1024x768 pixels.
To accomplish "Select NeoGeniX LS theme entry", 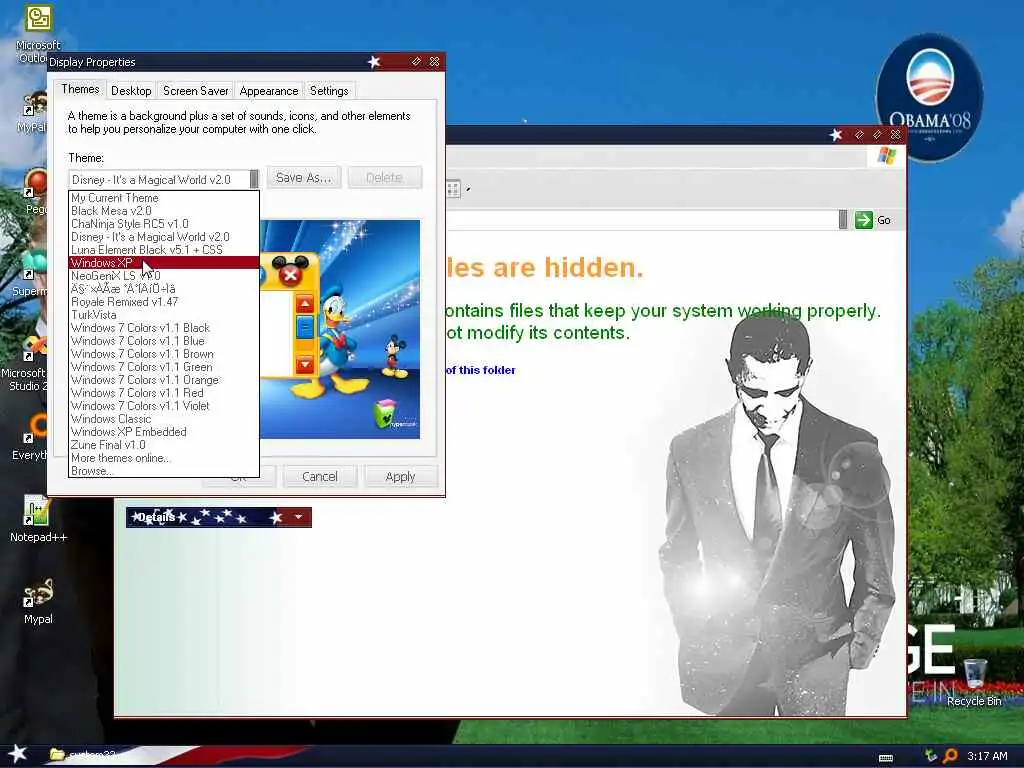I will click(164, 276).
